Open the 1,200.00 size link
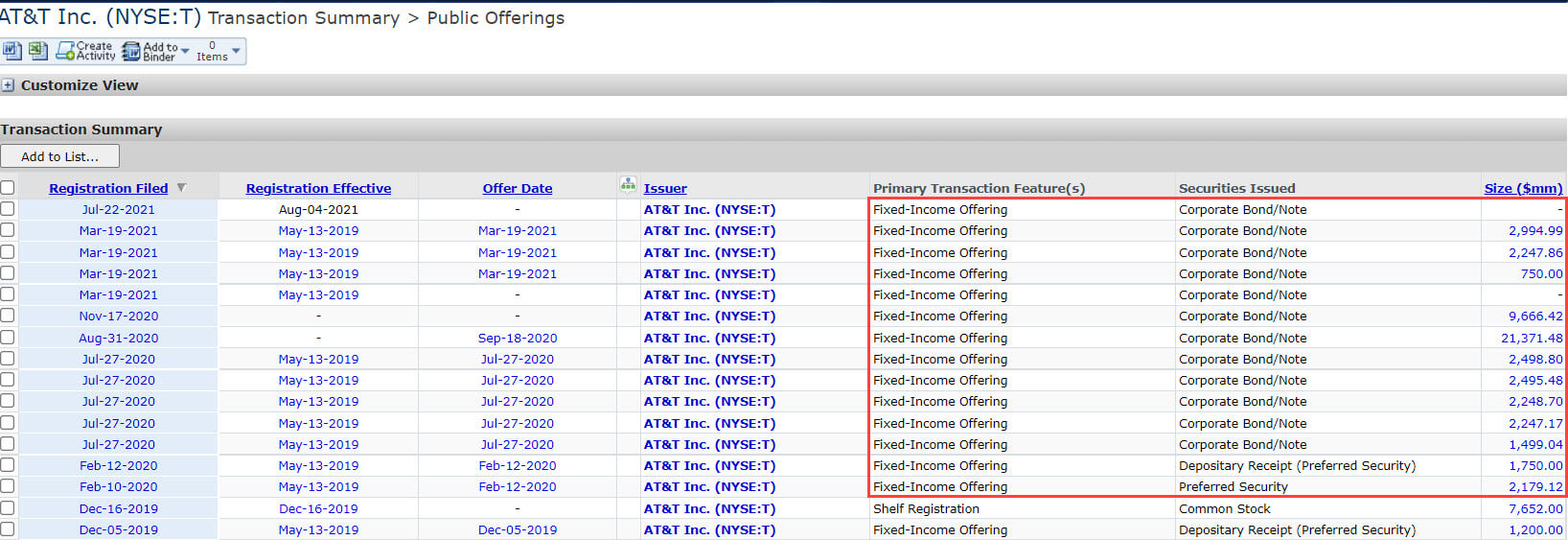1568x540 pixels. (x=1535, y=529)
